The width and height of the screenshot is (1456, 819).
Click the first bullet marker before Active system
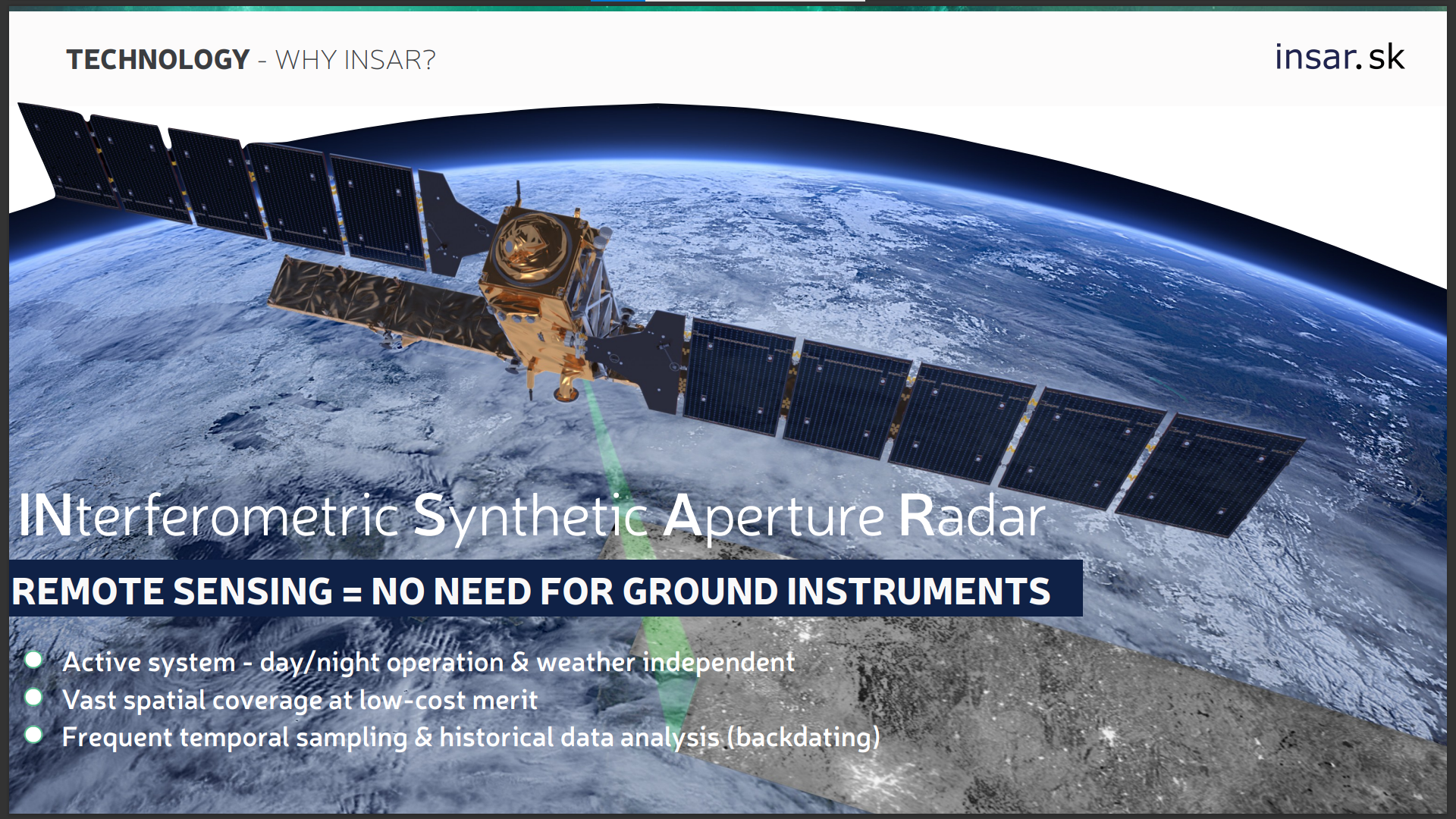(x=33, y=660)
